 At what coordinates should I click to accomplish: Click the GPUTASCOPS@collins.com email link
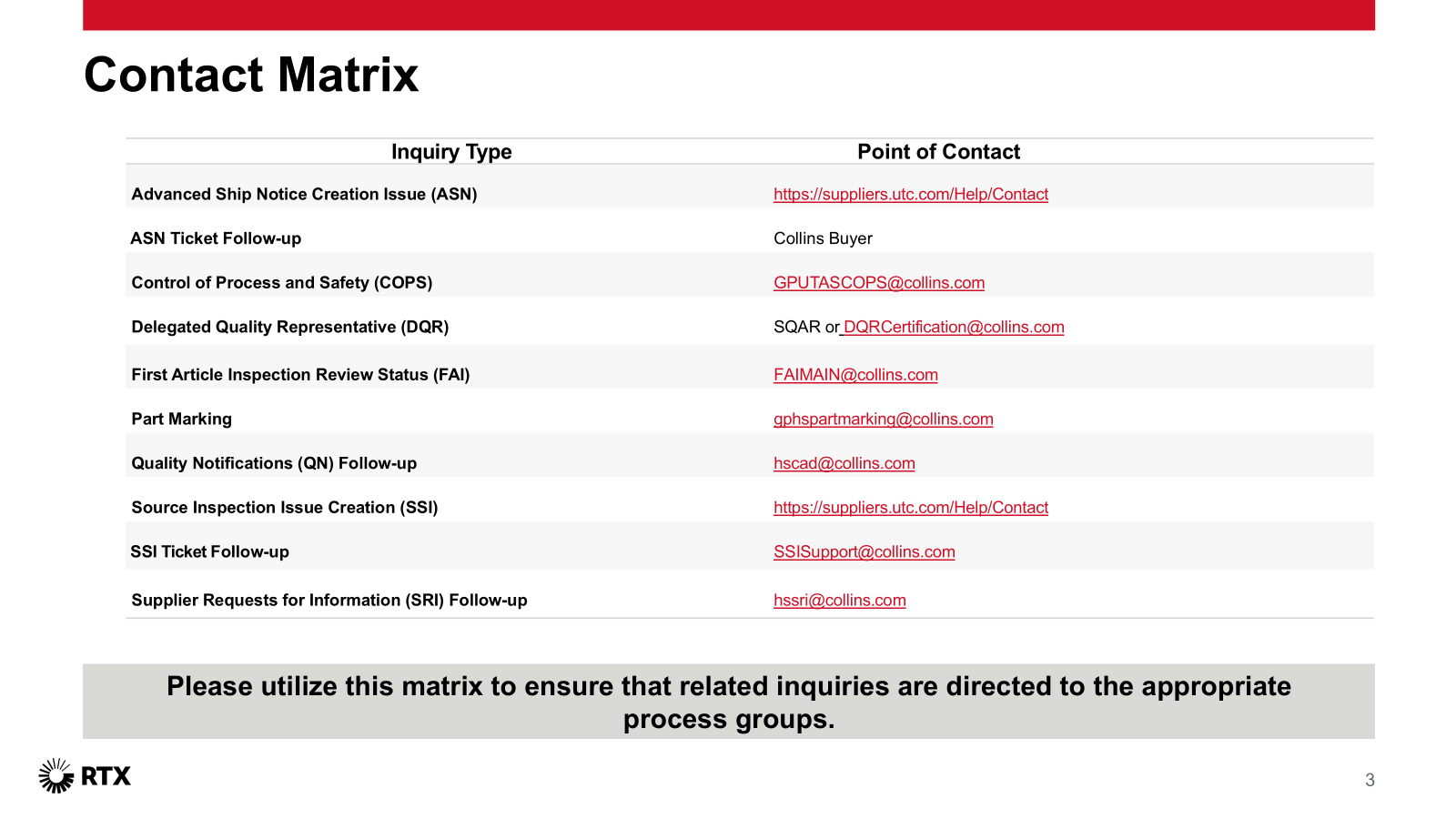pos(878,283)
